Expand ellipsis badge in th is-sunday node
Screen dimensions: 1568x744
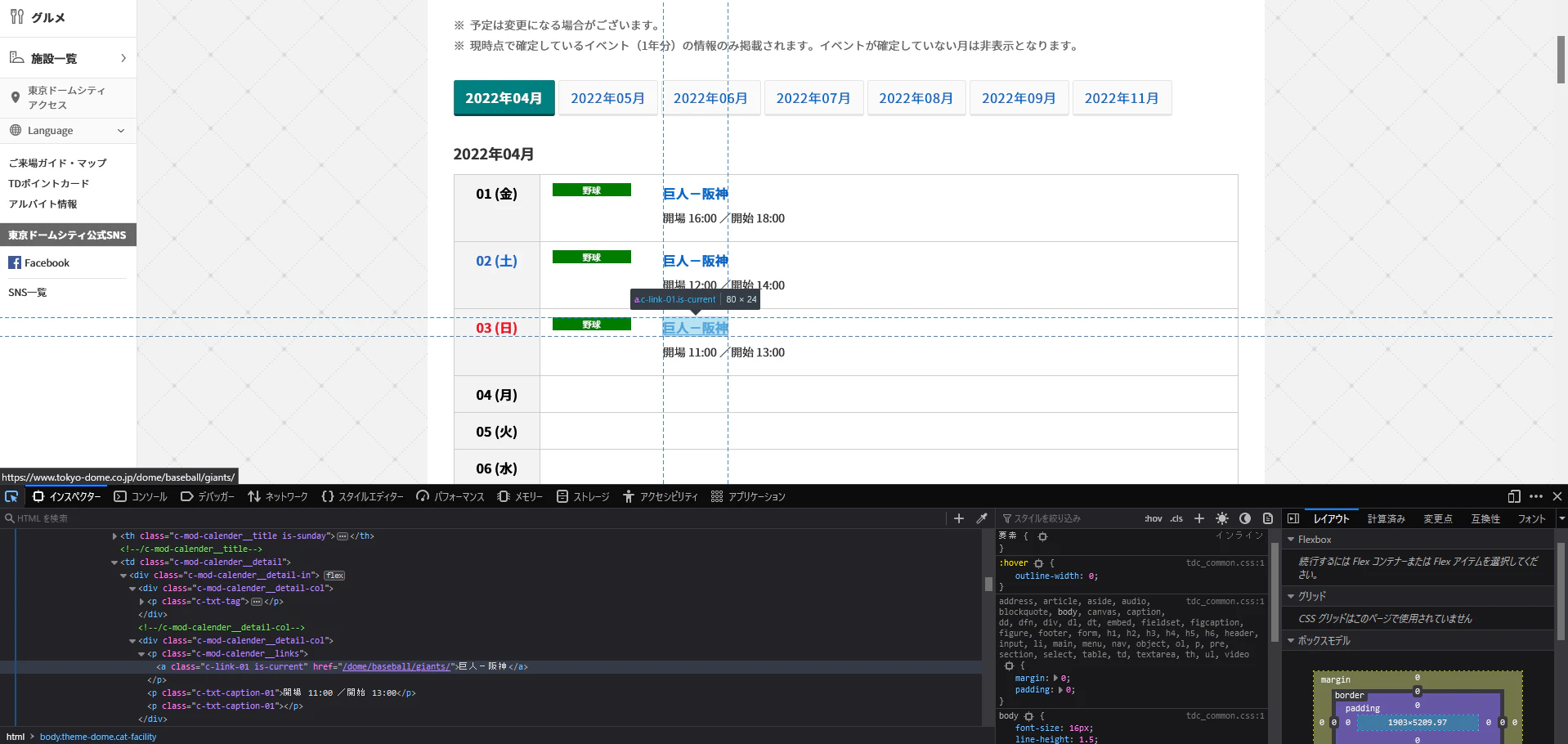pyautogui.click(x=343, y=536)
